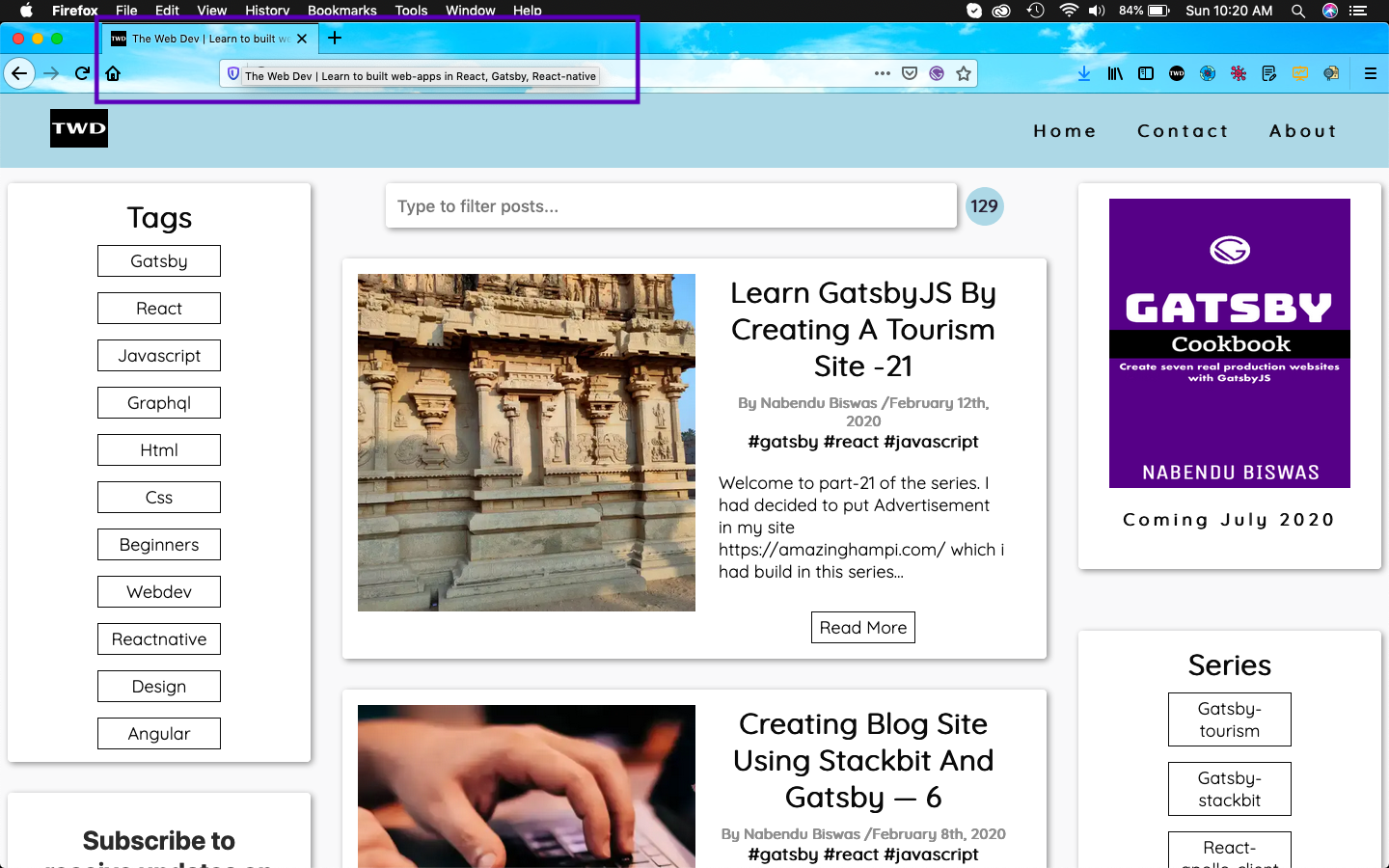Open tracking protection shield in address bar
Viewport: 1389px width, 868px height.
pos(232,73)
